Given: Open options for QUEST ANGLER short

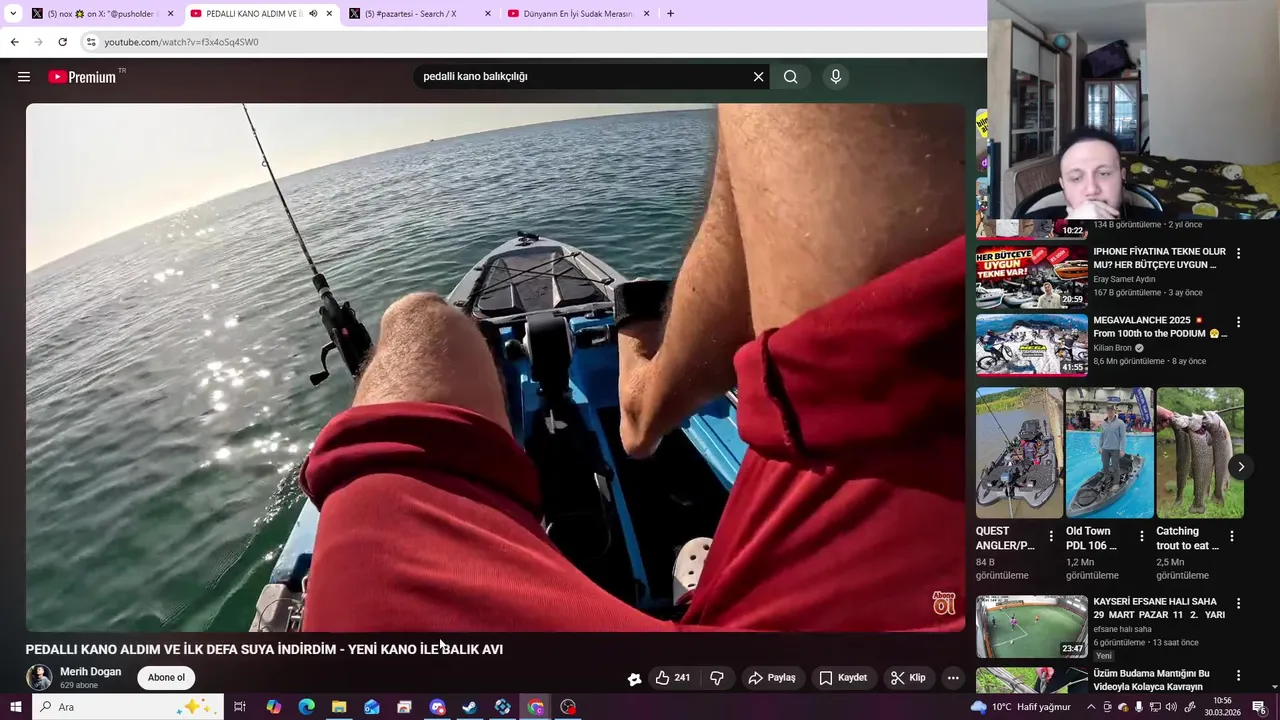Looking at the screenshot, I should click(x=1051, y=536).
